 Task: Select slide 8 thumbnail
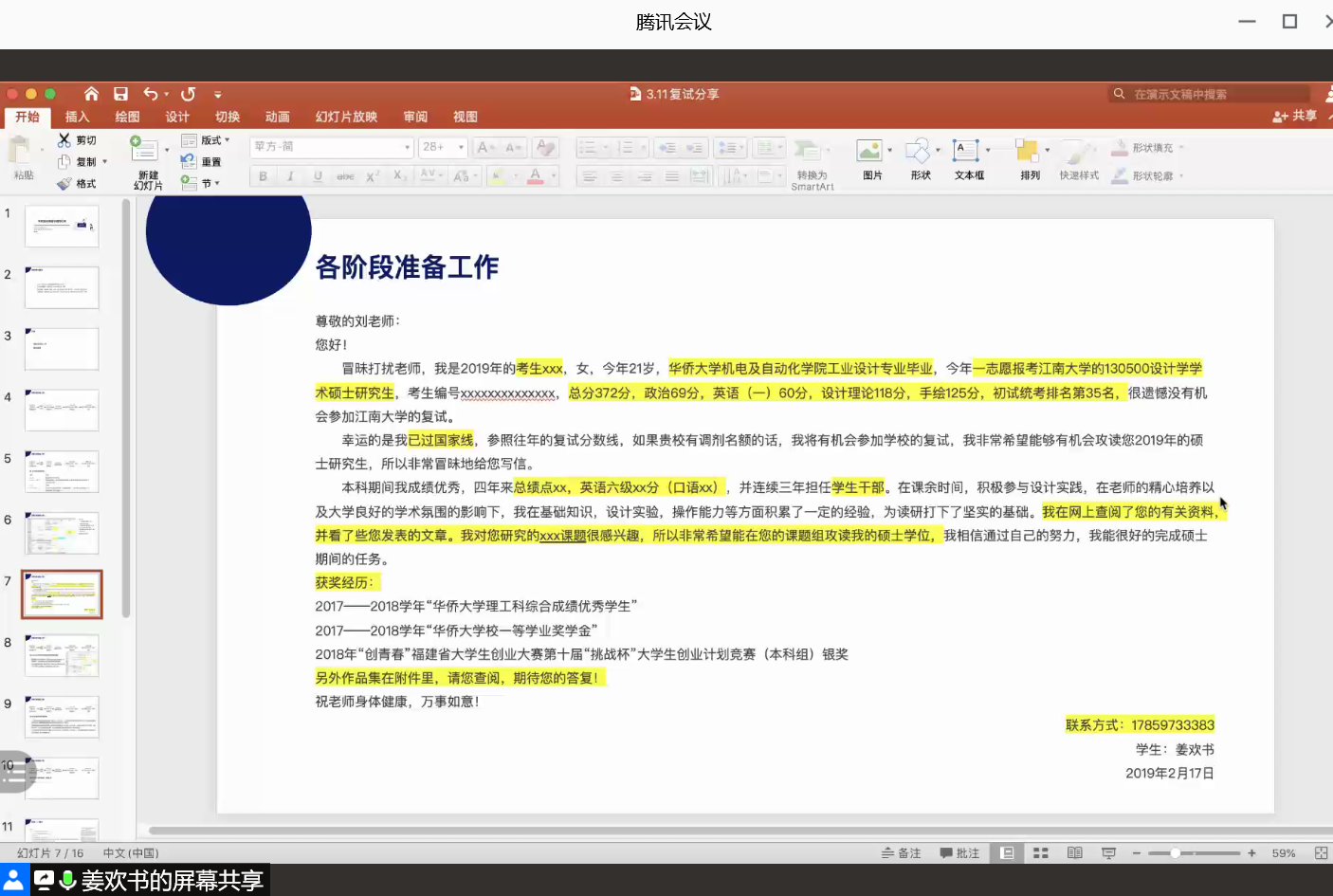click(62, 655)
